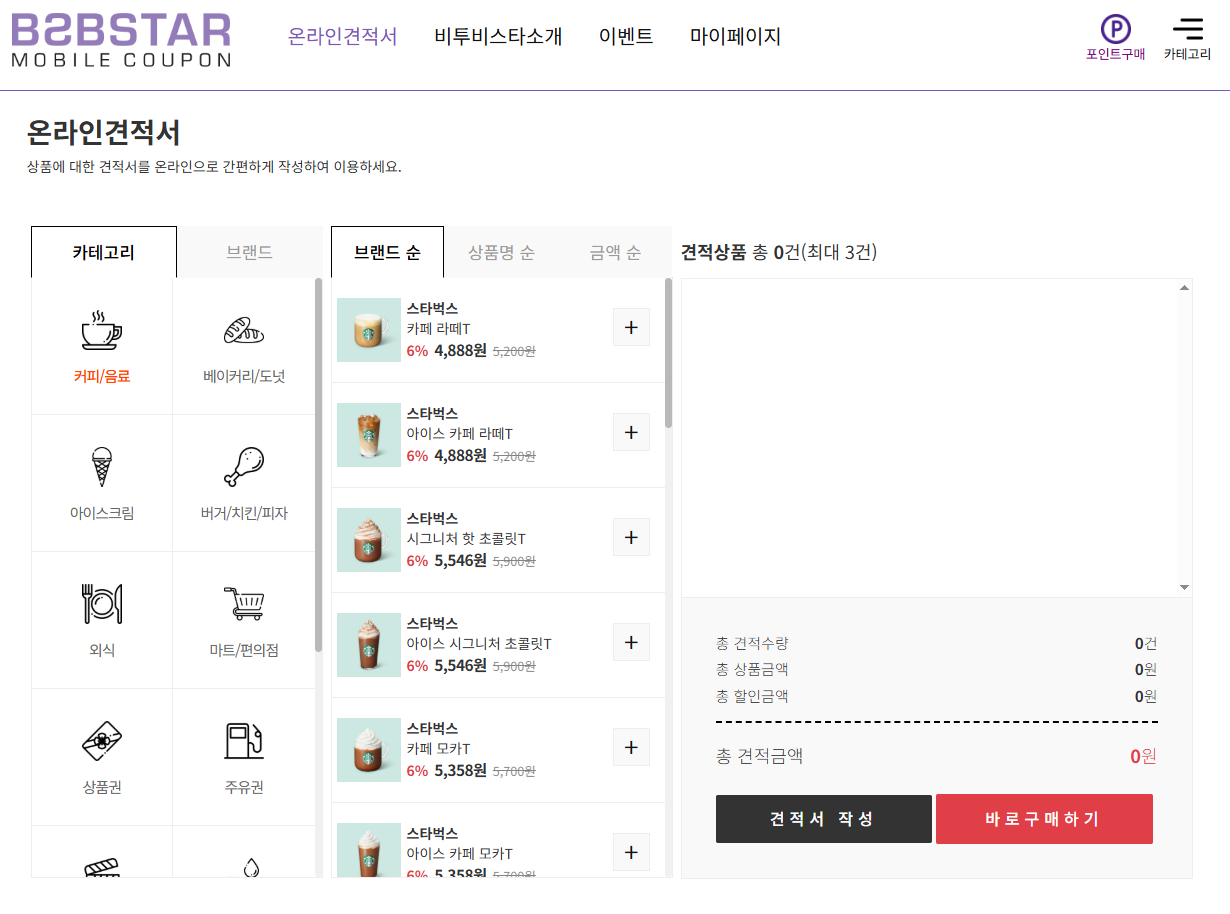This screenshot has width=1230, height=914.
Task: Choose the 주유권 gas pump icon
Action: (244, 741)
